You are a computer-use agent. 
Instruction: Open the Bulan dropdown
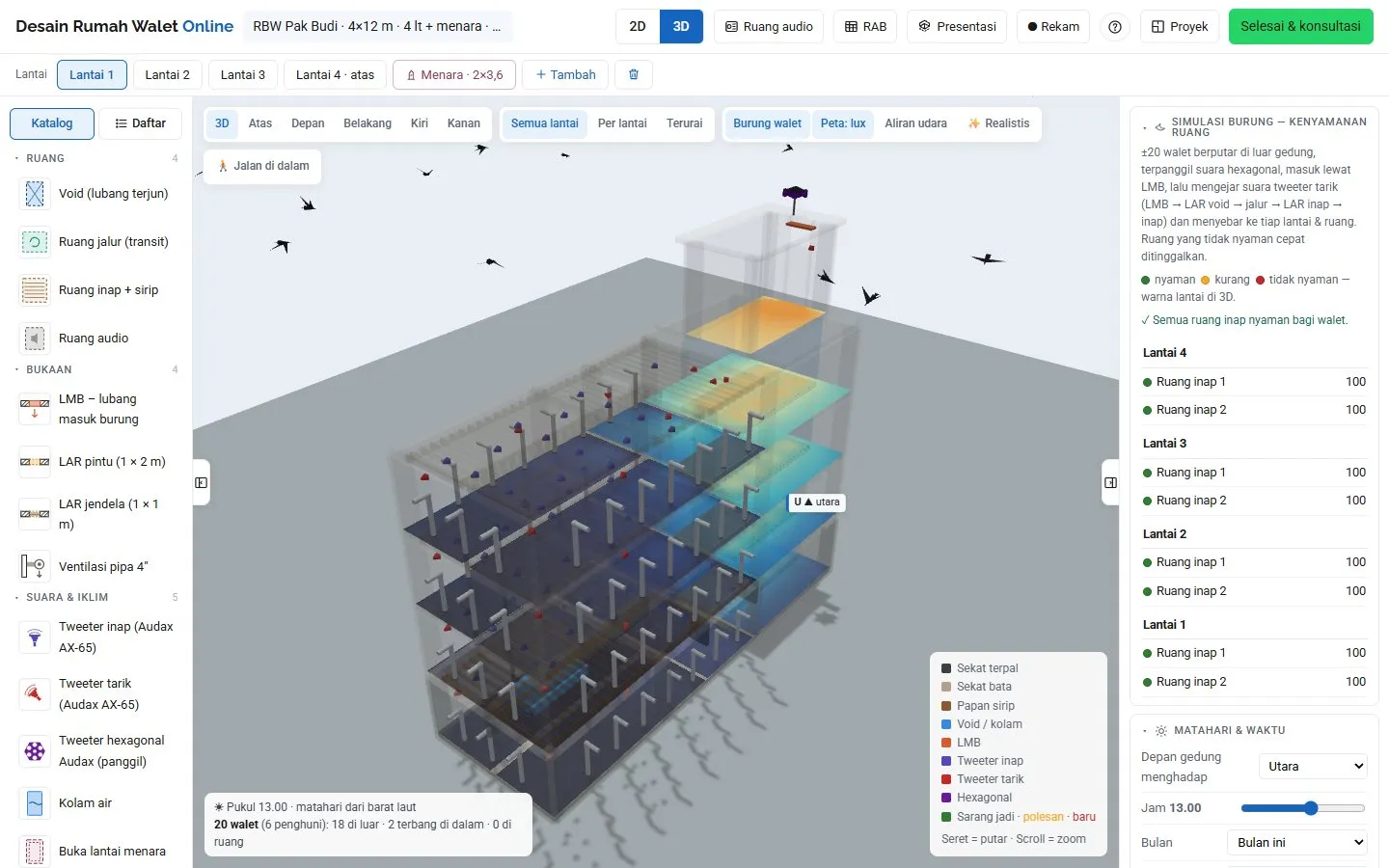tap(1297, 843)
